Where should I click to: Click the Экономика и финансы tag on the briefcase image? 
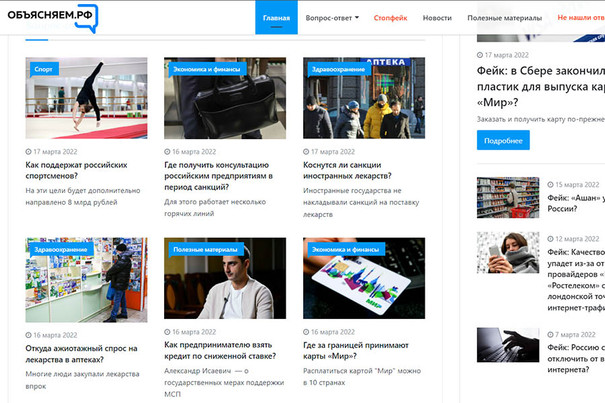click(x=207, y=69)
